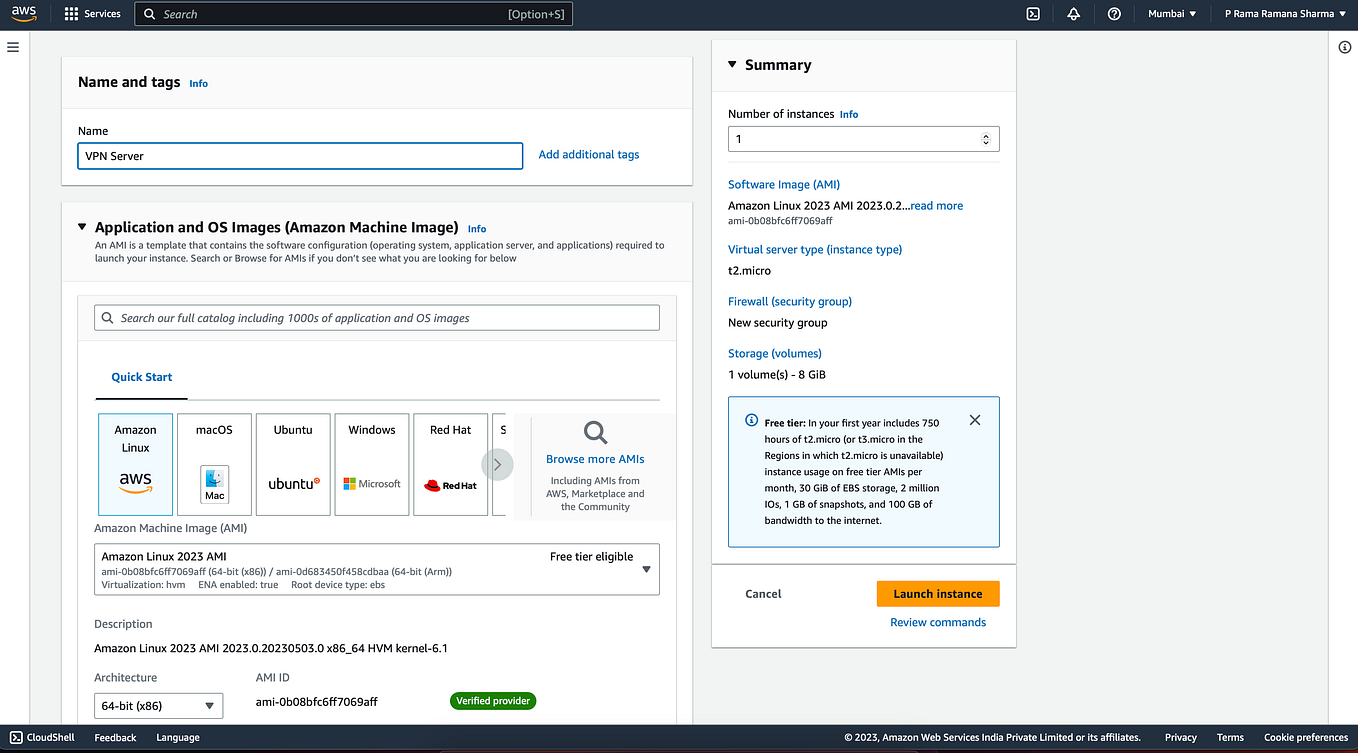This screenshot has height=753, width=1358.
Task: Expand the sidebar with the hamburger icon
Action: click(13, 46)
